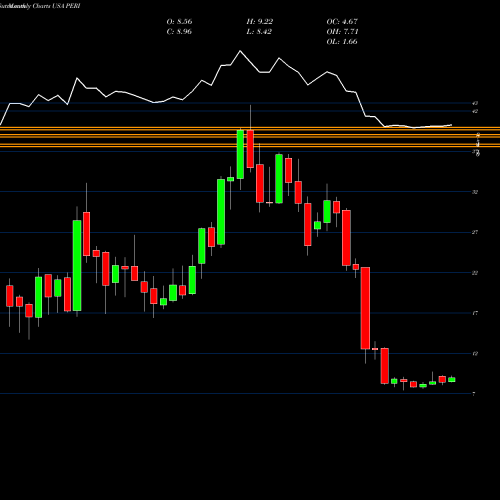Click the 27 price axis label
The image size is (500, 500).
pos(475,232)
